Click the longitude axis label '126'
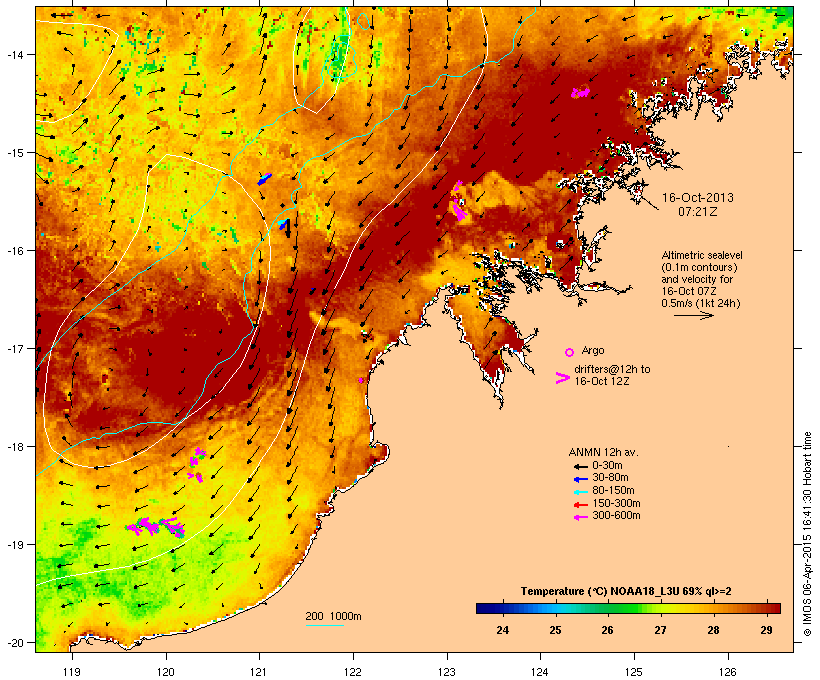This screenshot has width=820, height=680. pyautogui.click(x=727, y=672)
